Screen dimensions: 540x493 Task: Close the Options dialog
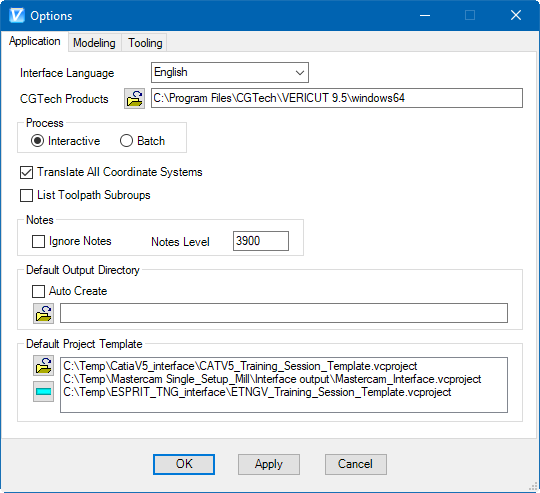516,15
